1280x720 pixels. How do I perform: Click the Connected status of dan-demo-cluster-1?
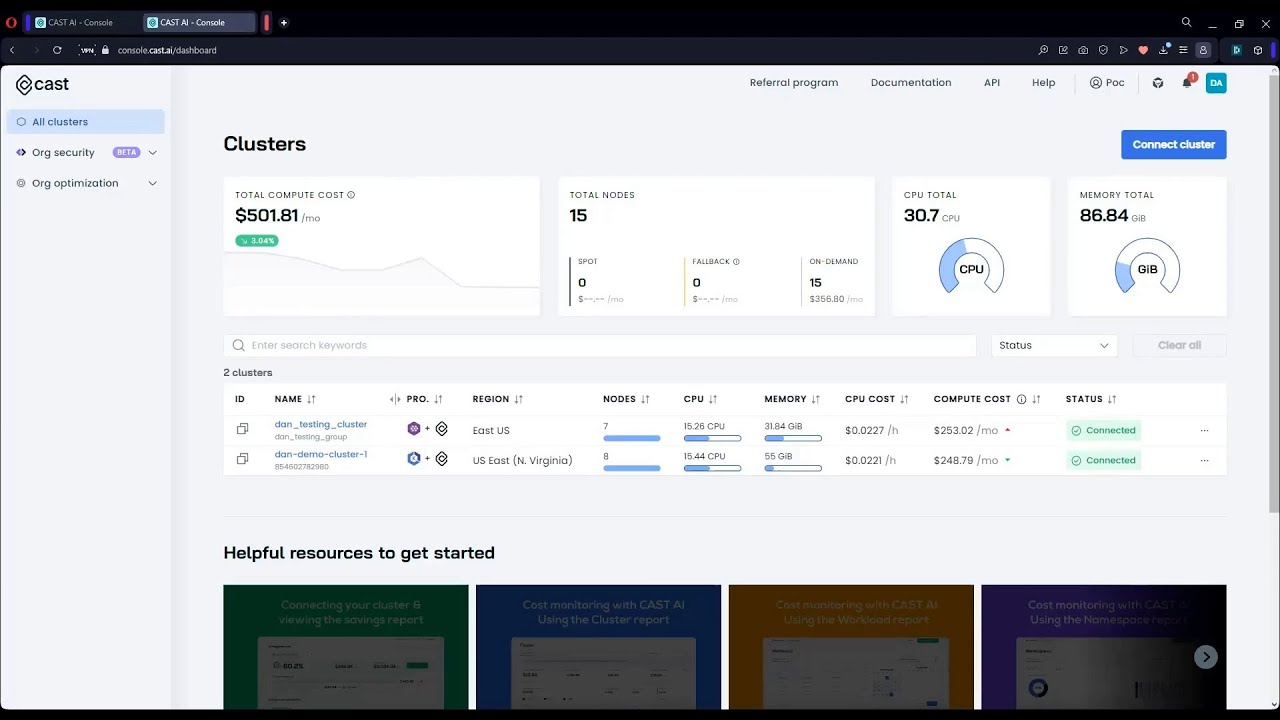click(x=1104, y=460)
